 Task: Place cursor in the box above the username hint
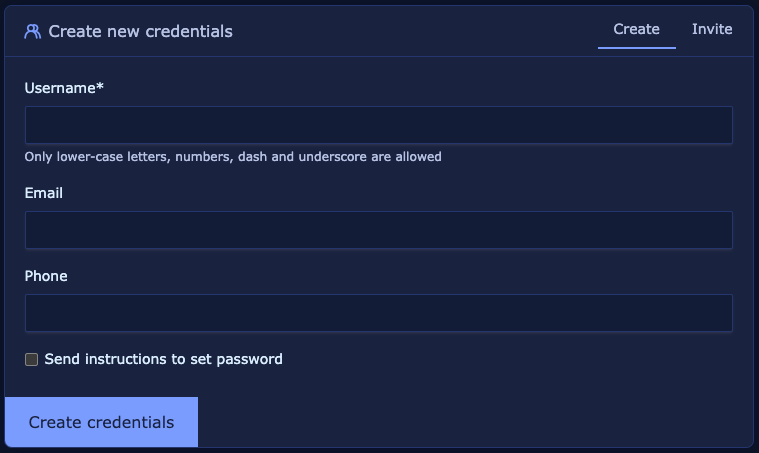coord(379,125)
